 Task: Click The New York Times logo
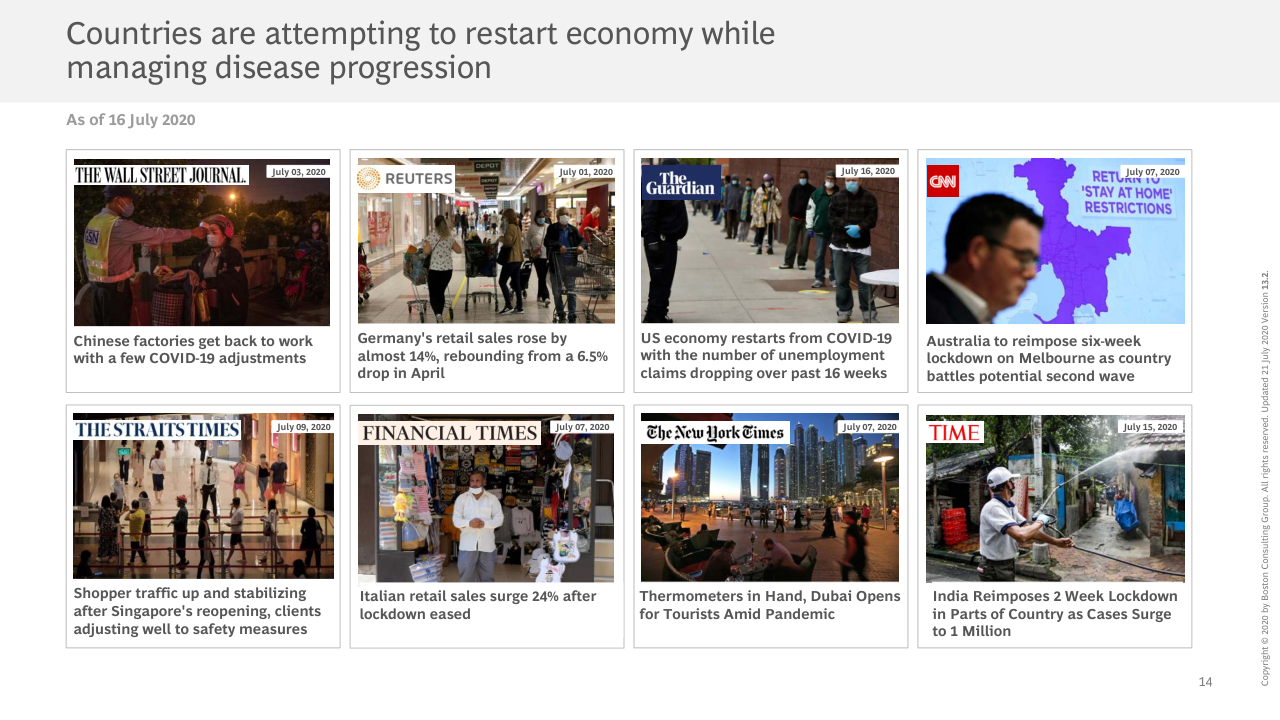click(x=715, y=432)
